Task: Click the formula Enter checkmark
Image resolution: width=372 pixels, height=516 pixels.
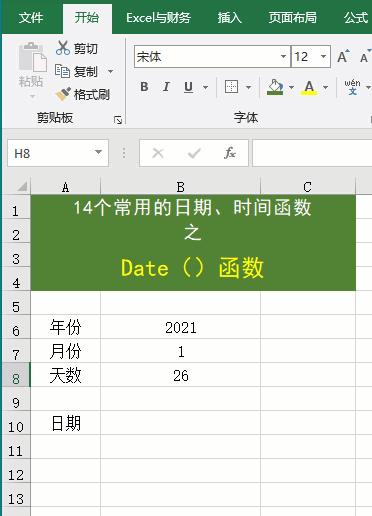Action: [194, 153]
